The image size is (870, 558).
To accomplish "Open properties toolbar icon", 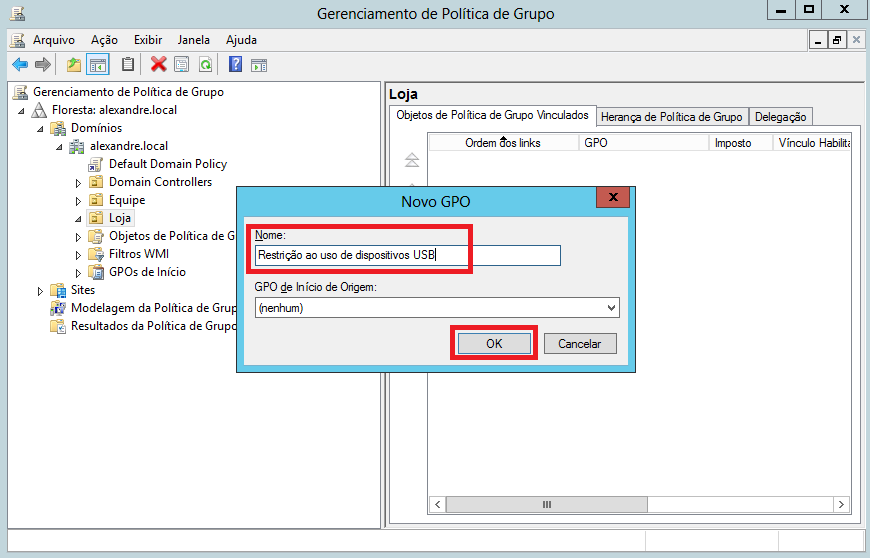I will [181, 65].
